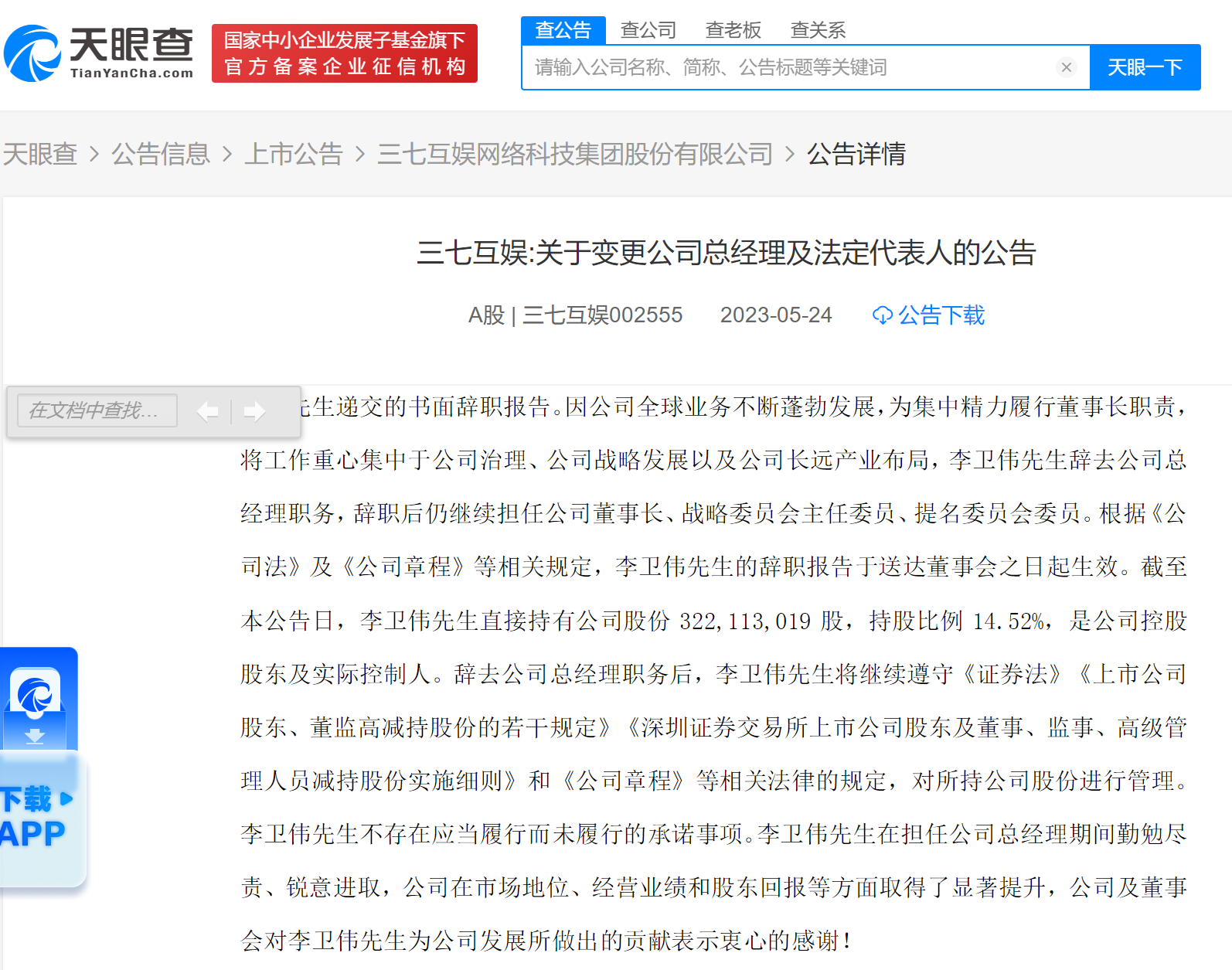The height and width of the screenshot is (970, 1232).
Task: Click the red 官方备案企业征信机构 banner
Action: click(345, 53)
